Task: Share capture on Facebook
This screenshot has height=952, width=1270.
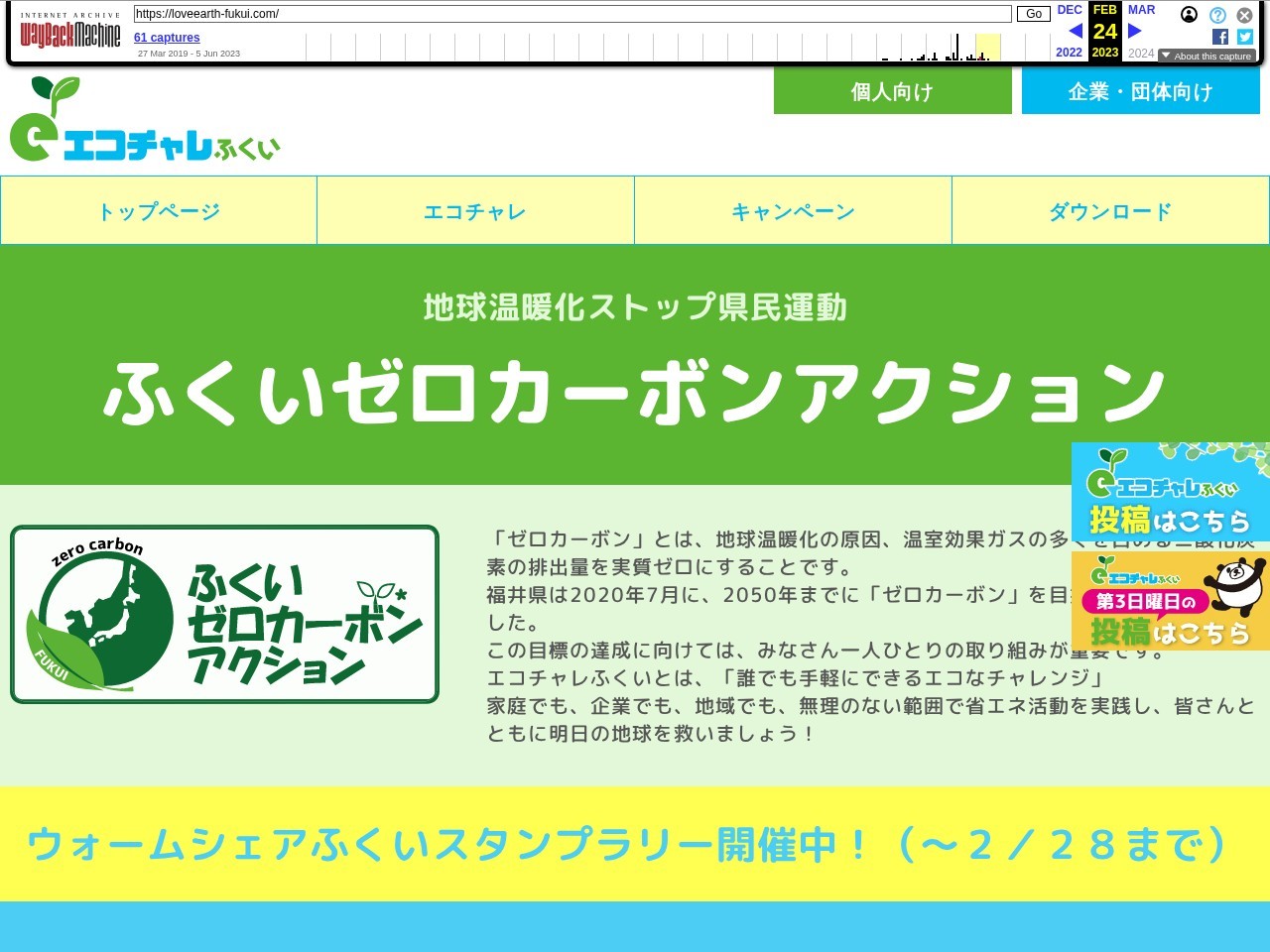Action: pyautogui.click(x=1220, y=37)
